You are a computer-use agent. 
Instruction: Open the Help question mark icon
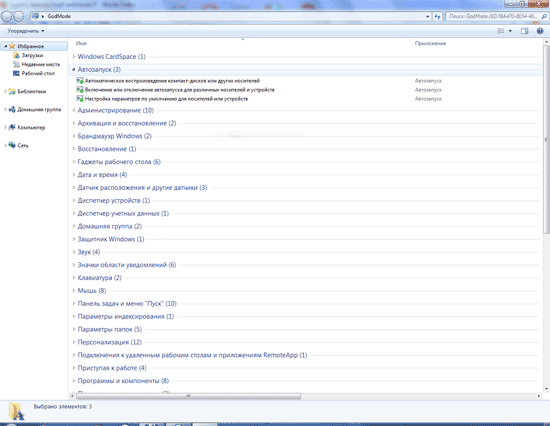[540, 31]
